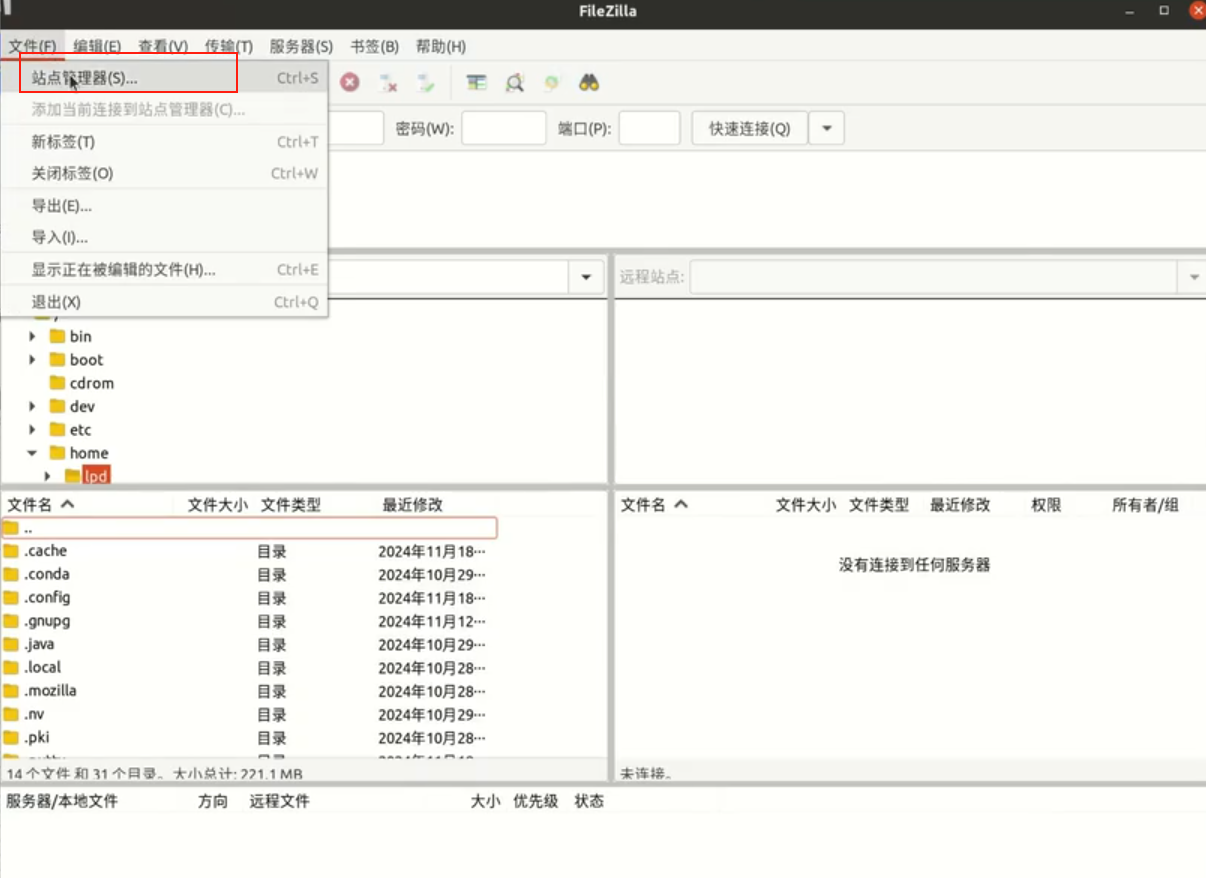1206x878 pixels.
Task: Focus the 端口(P) port input field
Action: coord(650,128)
